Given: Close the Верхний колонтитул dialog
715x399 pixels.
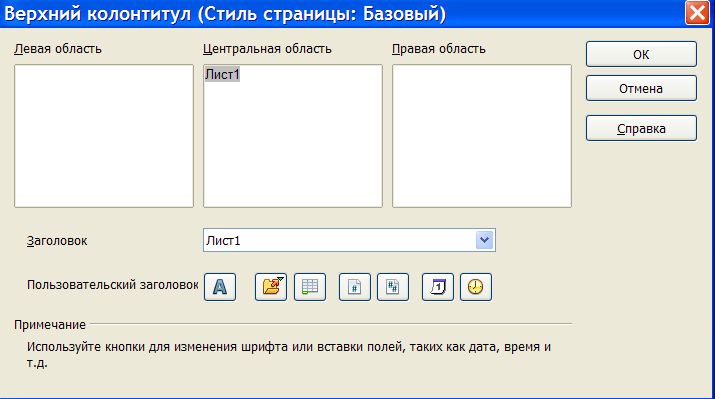Looking at the screenshot, I should coord(697,13).
